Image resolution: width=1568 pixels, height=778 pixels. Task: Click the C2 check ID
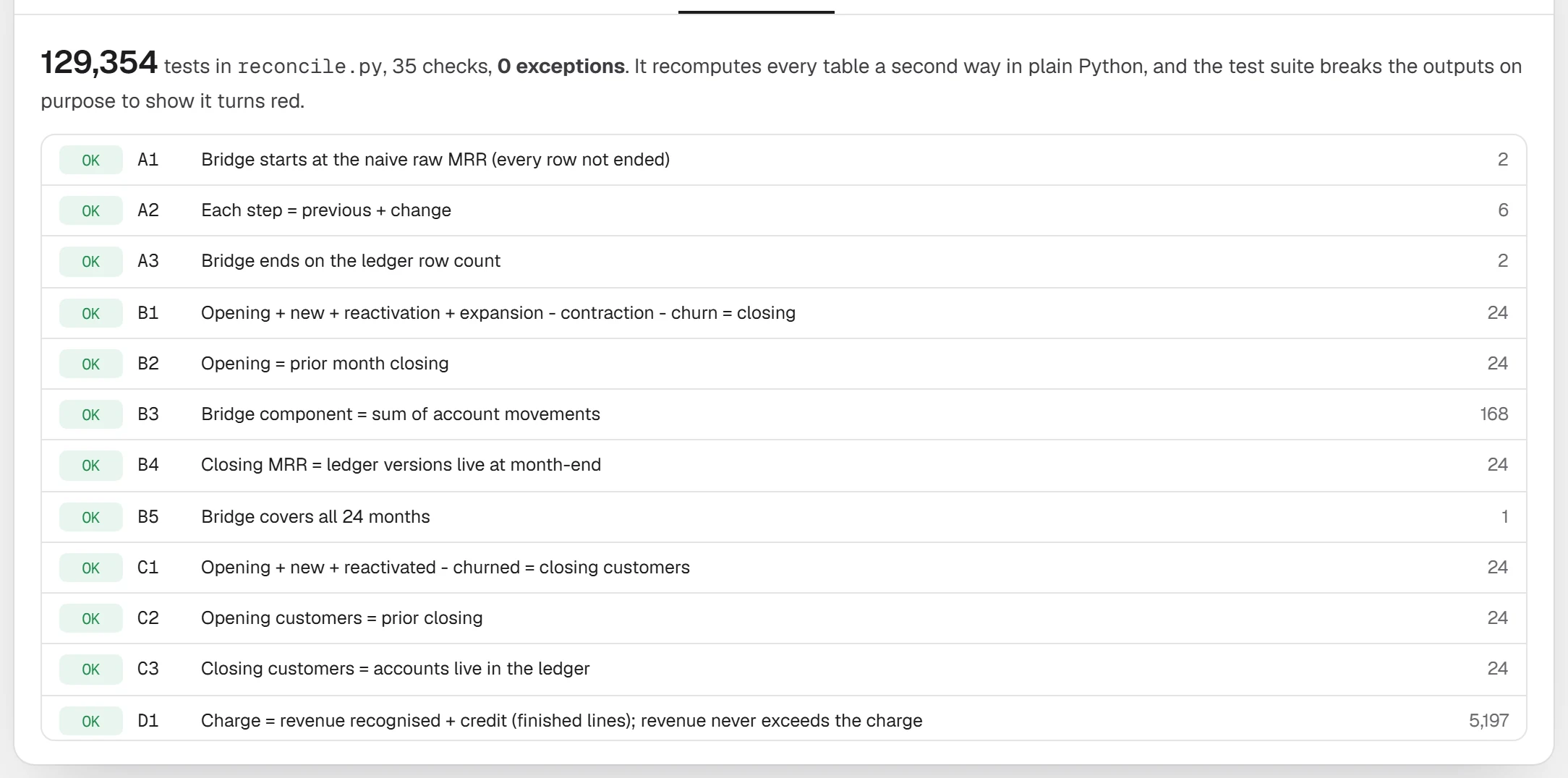coord(148,618)
